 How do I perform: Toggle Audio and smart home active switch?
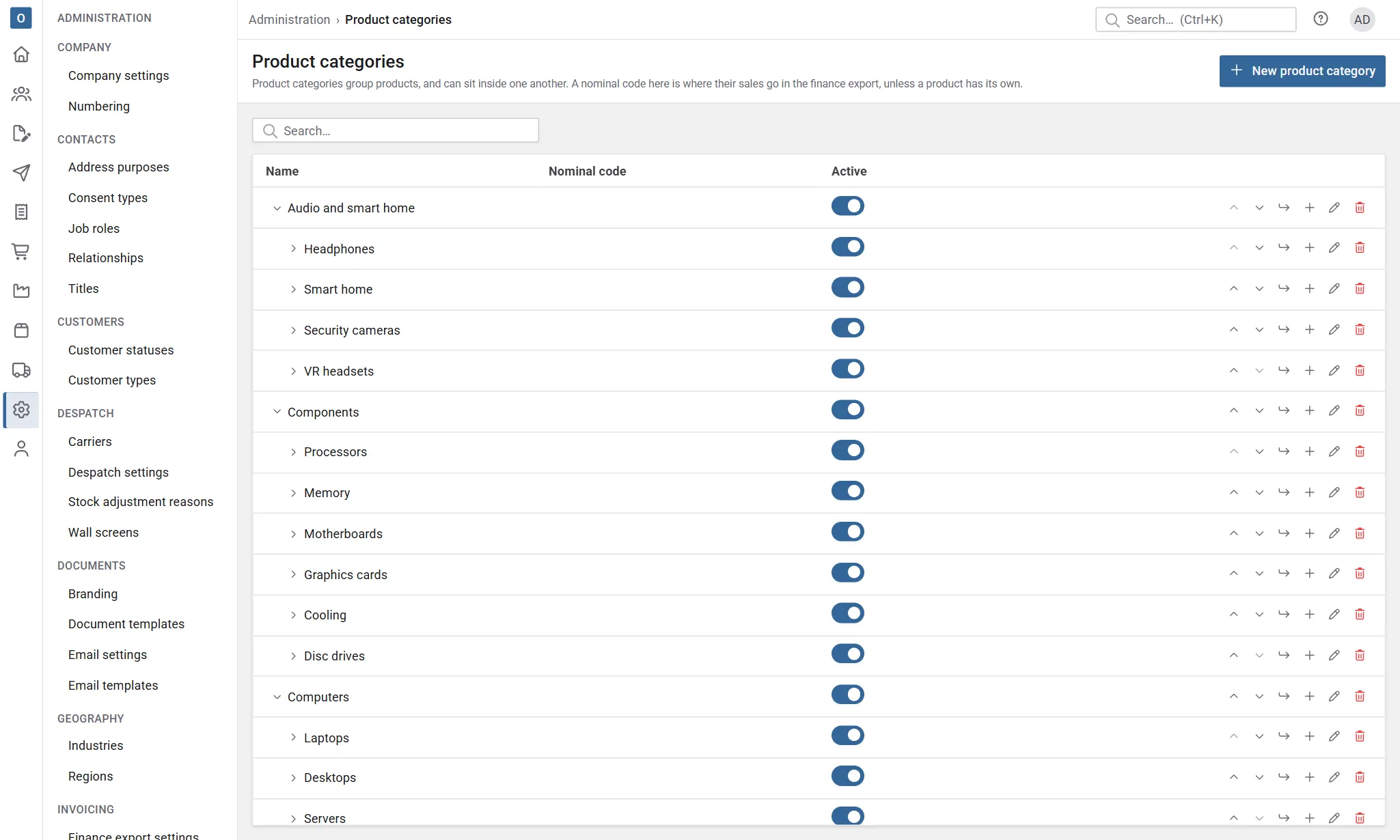[847, 206]
